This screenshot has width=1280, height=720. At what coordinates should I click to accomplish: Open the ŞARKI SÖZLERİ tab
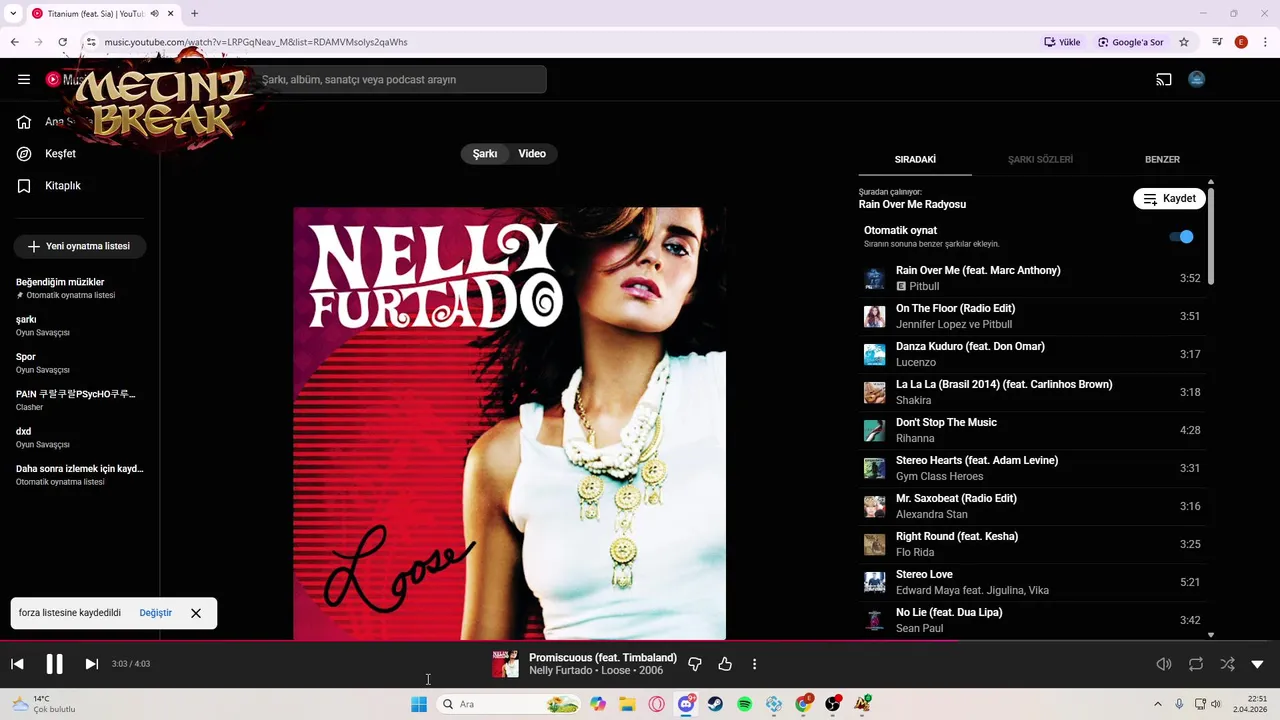pos(1040,160)
